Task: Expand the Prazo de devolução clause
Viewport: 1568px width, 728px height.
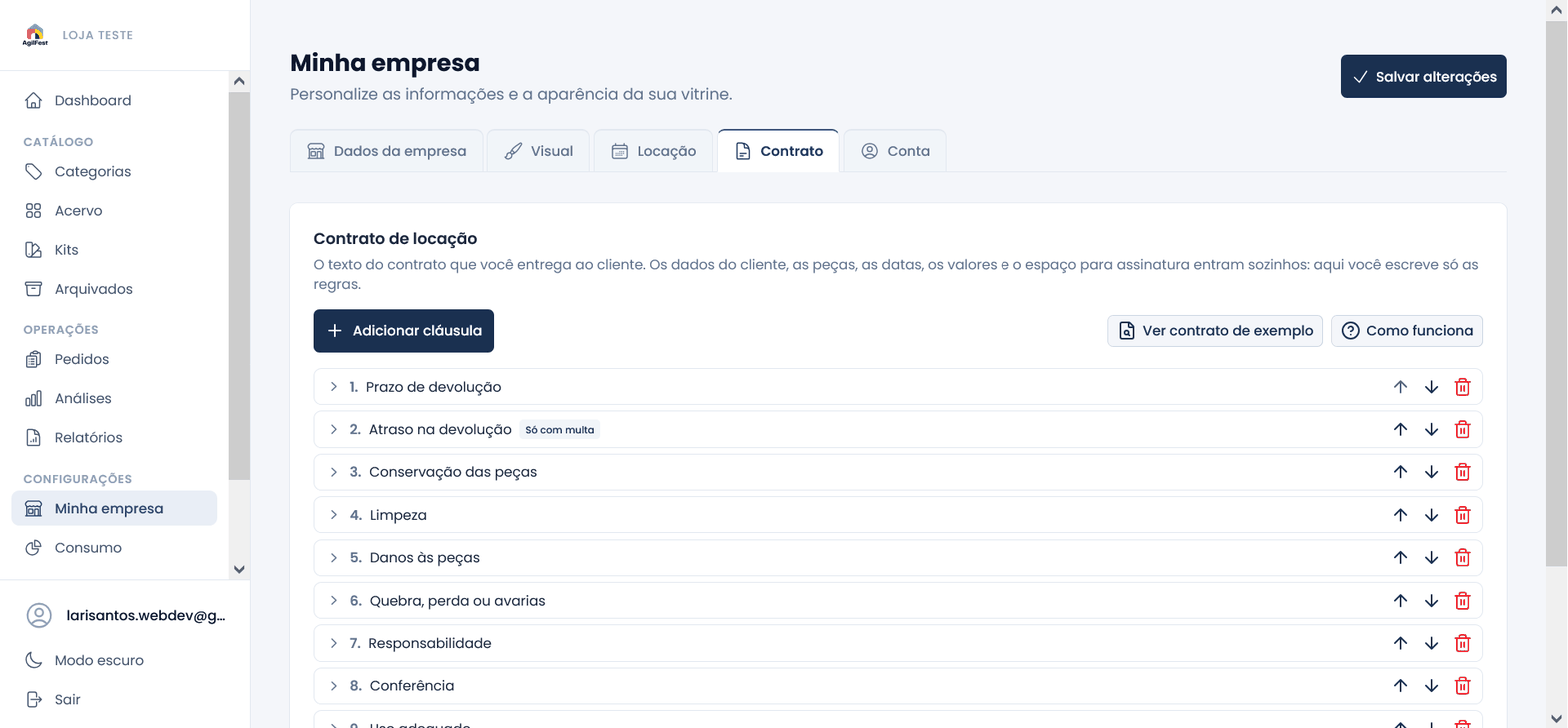Action: [x=334, y=387]
